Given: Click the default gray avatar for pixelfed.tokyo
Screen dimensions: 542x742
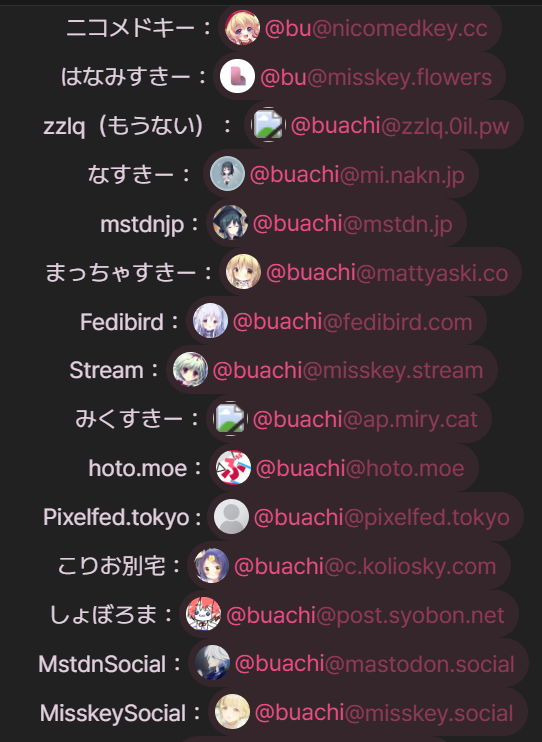Looking at the screenshot, I should [x=231, y=516].
